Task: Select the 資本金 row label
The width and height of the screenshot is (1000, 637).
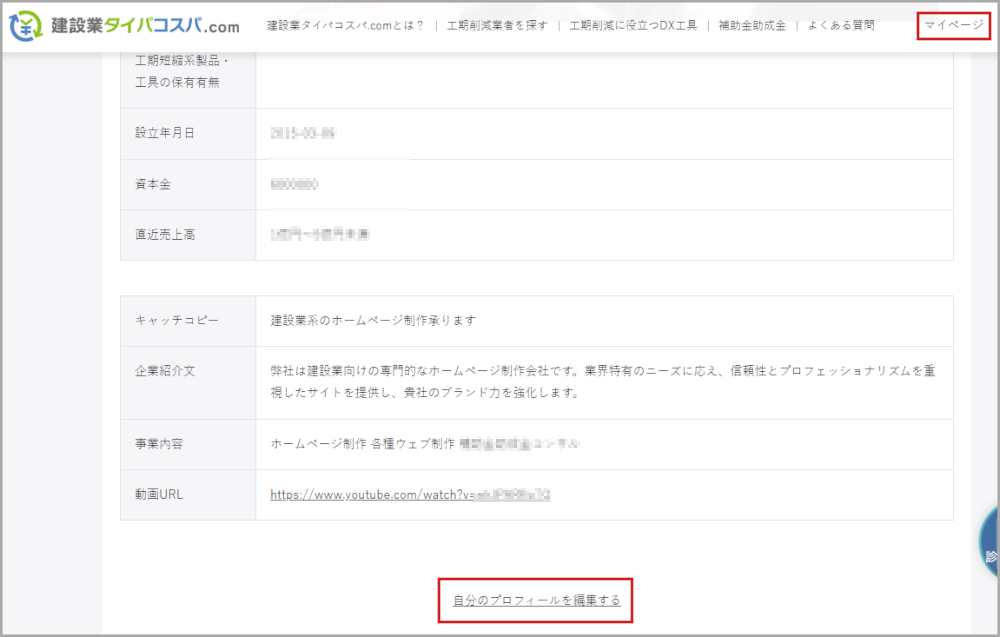Action: coord(154,184)
